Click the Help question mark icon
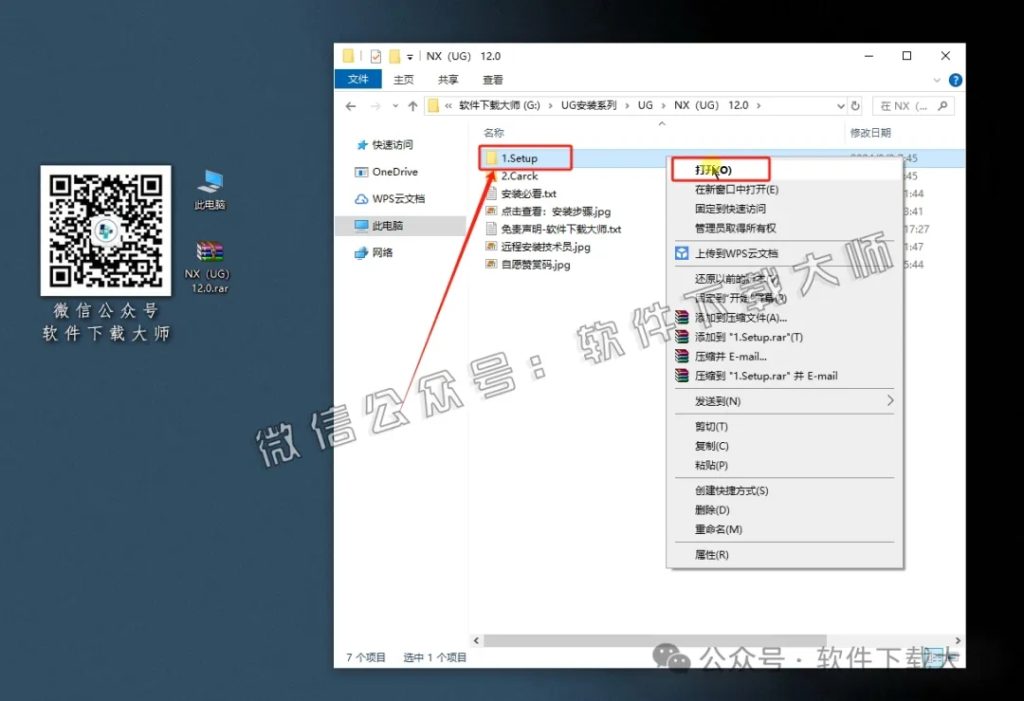 [x=957, y=80]
